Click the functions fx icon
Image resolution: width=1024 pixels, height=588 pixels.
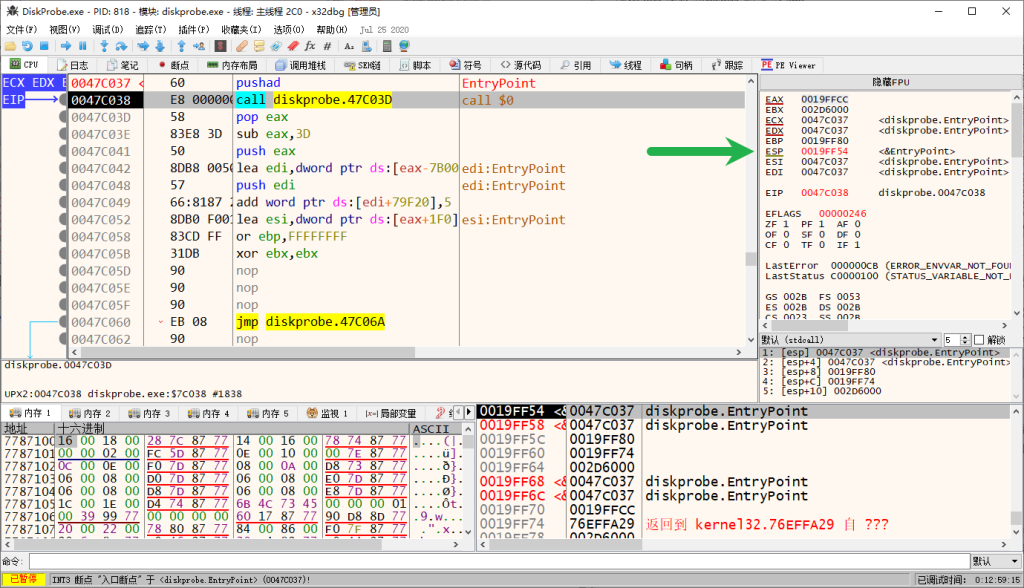(310, 46)
